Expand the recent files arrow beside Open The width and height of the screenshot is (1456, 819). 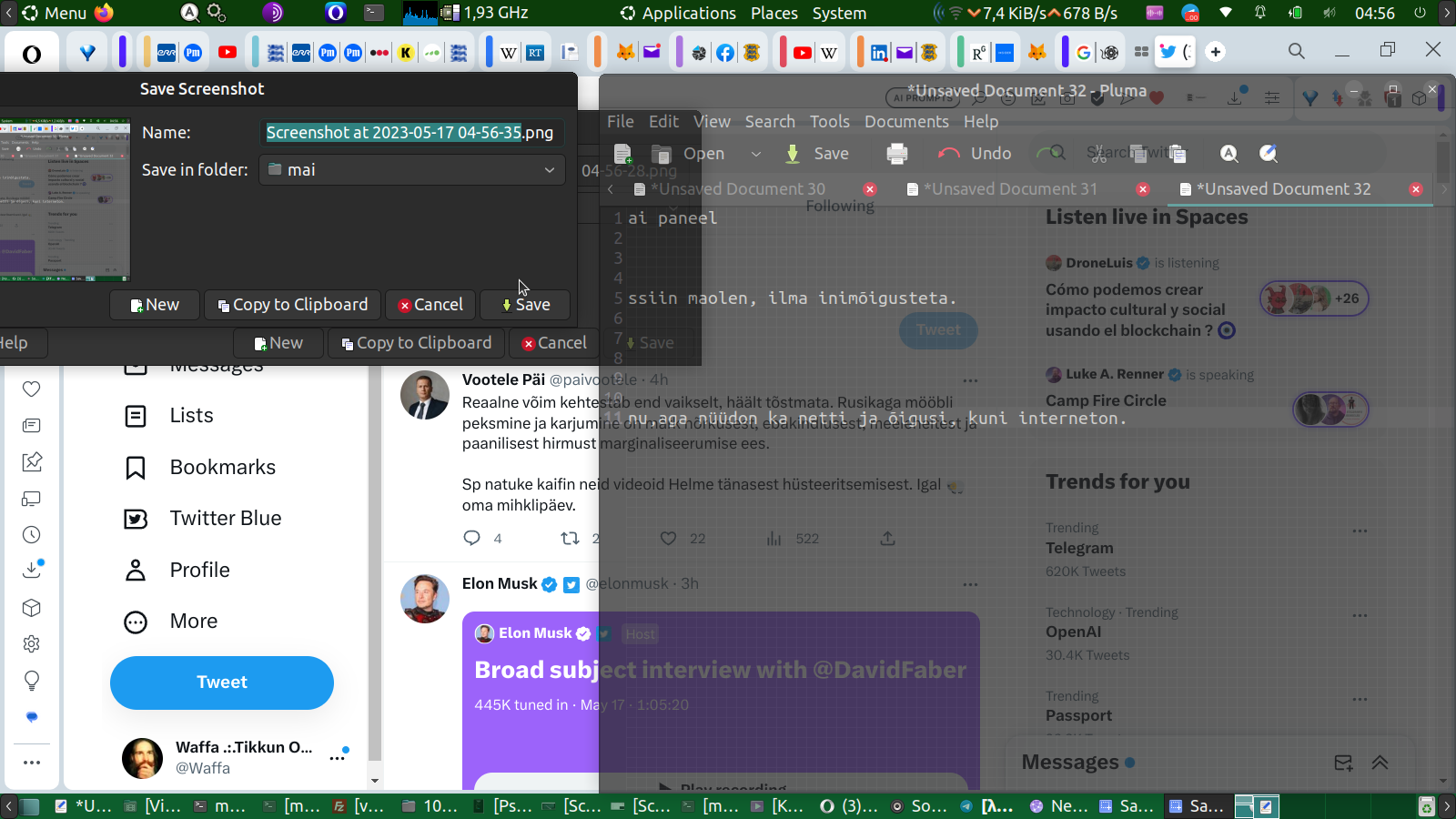point(755,154)
